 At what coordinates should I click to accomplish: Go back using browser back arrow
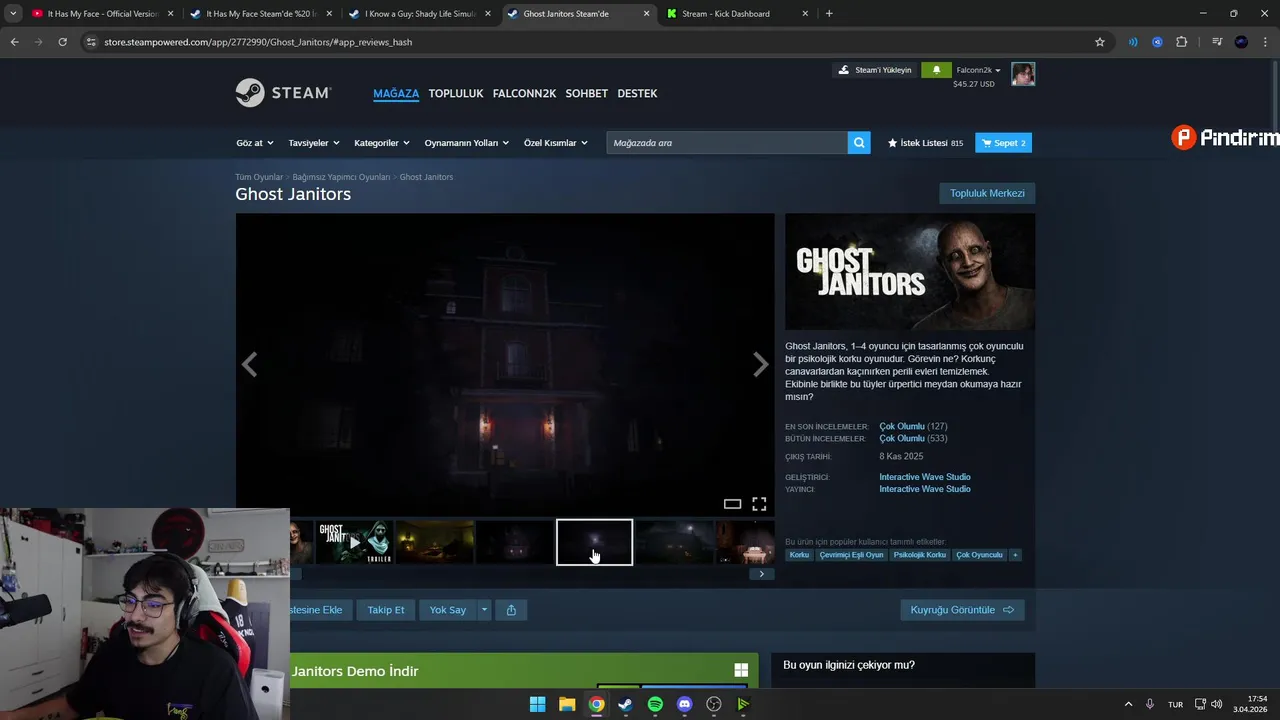[x=14, y=42]
